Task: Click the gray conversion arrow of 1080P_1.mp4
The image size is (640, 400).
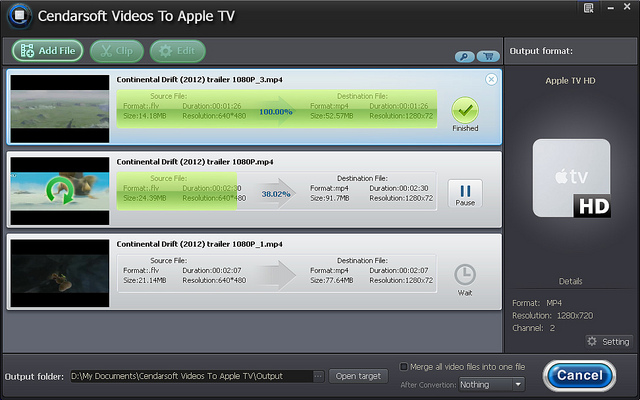Action: point(277,274)
